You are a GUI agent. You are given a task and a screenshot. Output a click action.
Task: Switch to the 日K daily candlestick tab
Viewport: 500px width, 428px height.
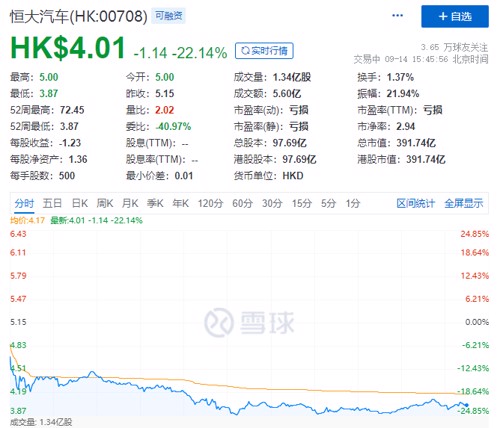tap(80, 203)
